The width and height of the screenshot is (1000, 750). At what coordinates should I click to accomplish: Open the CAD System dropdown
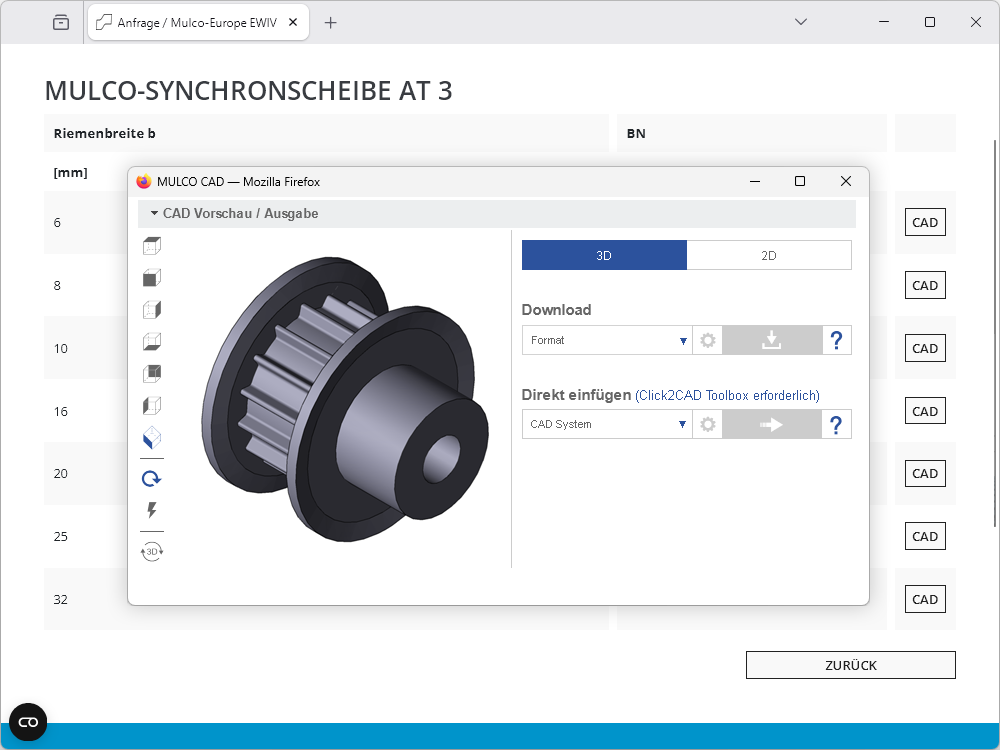(607, 425)
